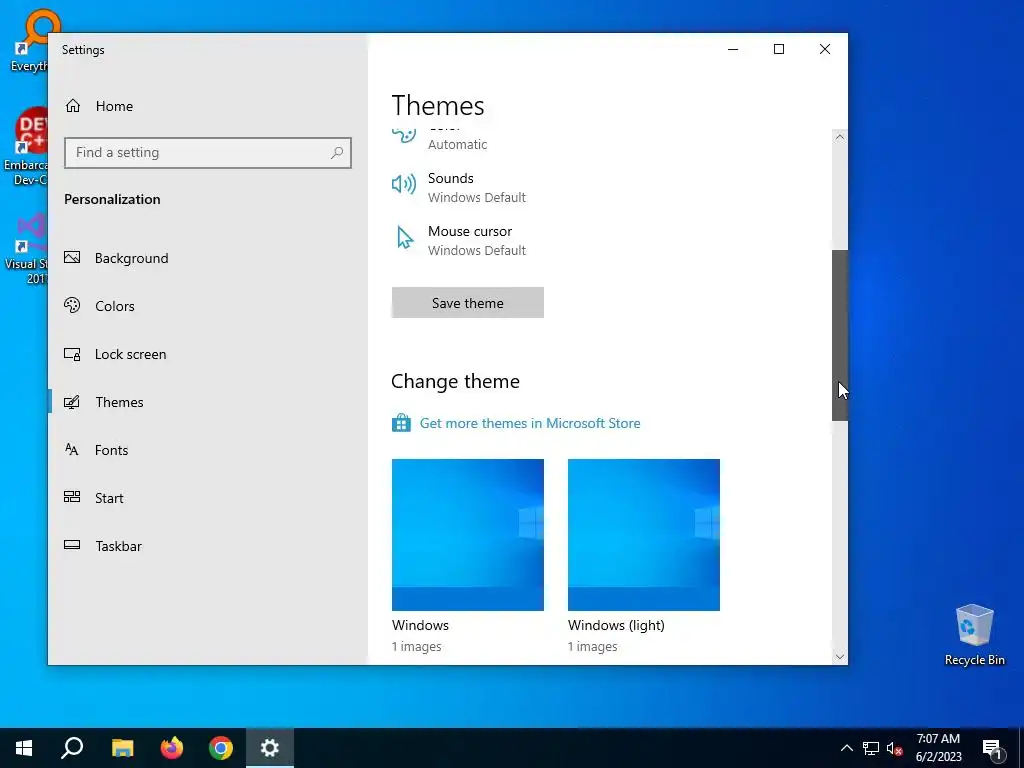Click the Settings gear on taskbar
The height and width of the screenshot is (768, 1024).
(x=270, y=748)
